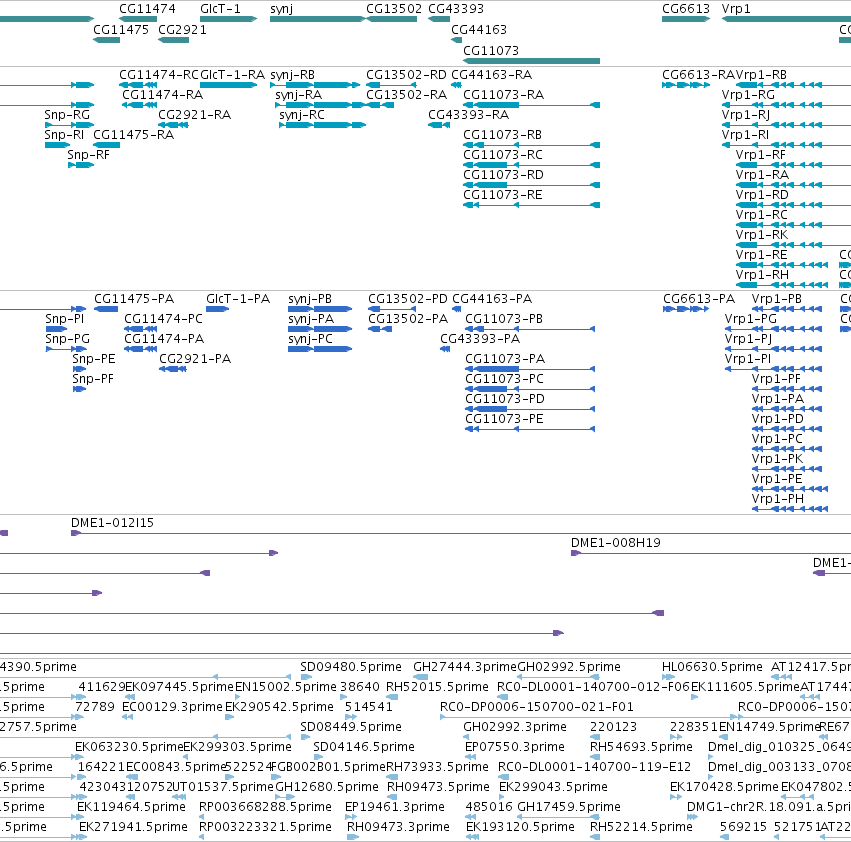The width and height of the screenshot is (851, 842).
Task: Open transcript Vrp1-RK
Action: click(761, 236)
